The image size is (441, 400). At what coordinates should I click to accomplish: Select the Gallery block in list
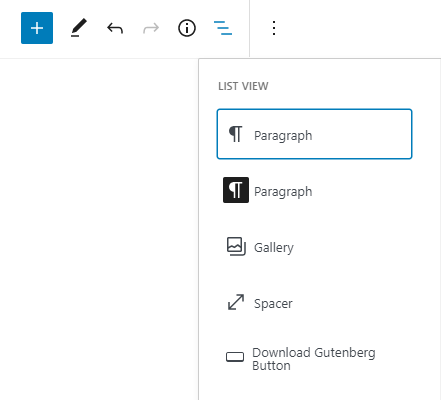click(x=314, y=247)
